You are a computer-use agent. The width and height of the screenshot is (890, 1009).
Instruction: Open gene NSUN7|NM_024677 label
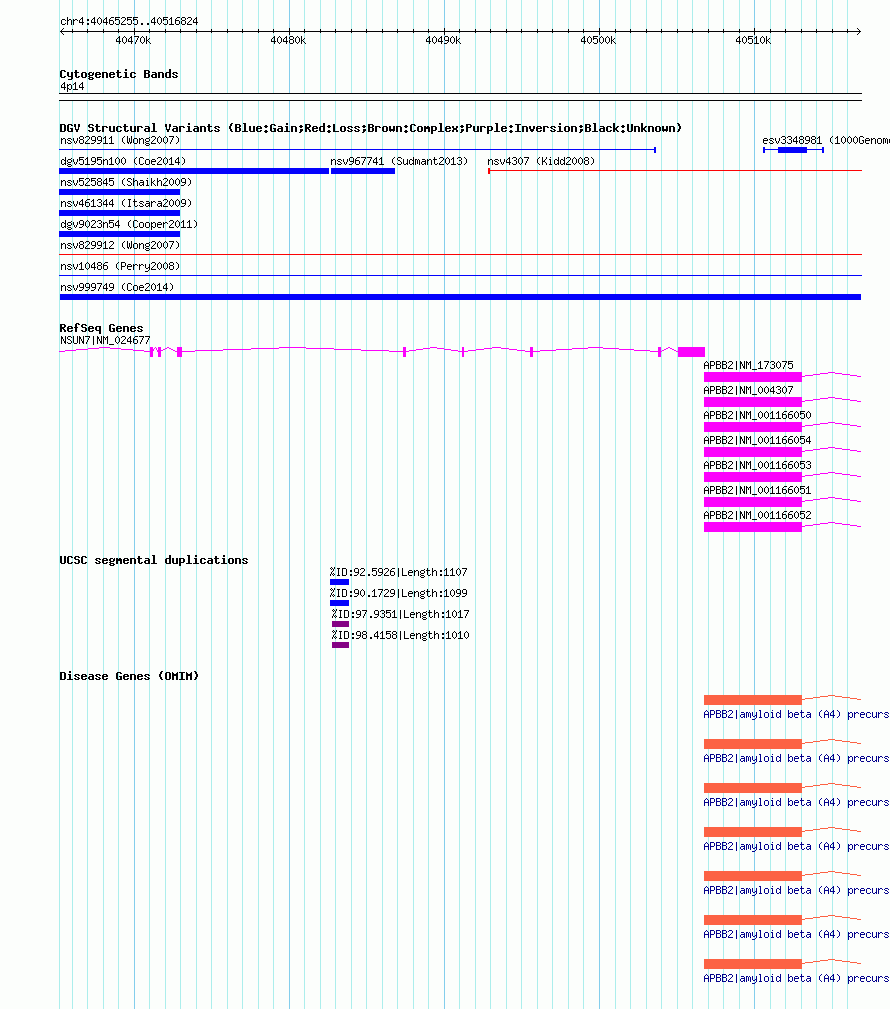(x=105, y=340)
